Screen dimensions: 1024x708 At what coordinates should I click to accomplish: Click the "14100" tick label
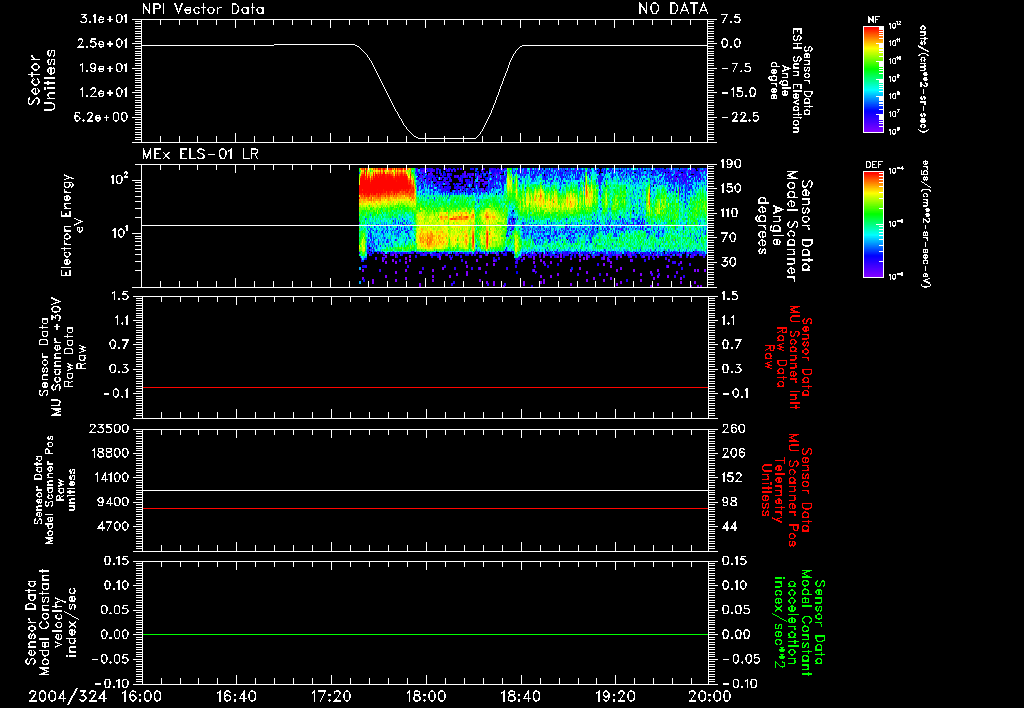pos(108,477)
